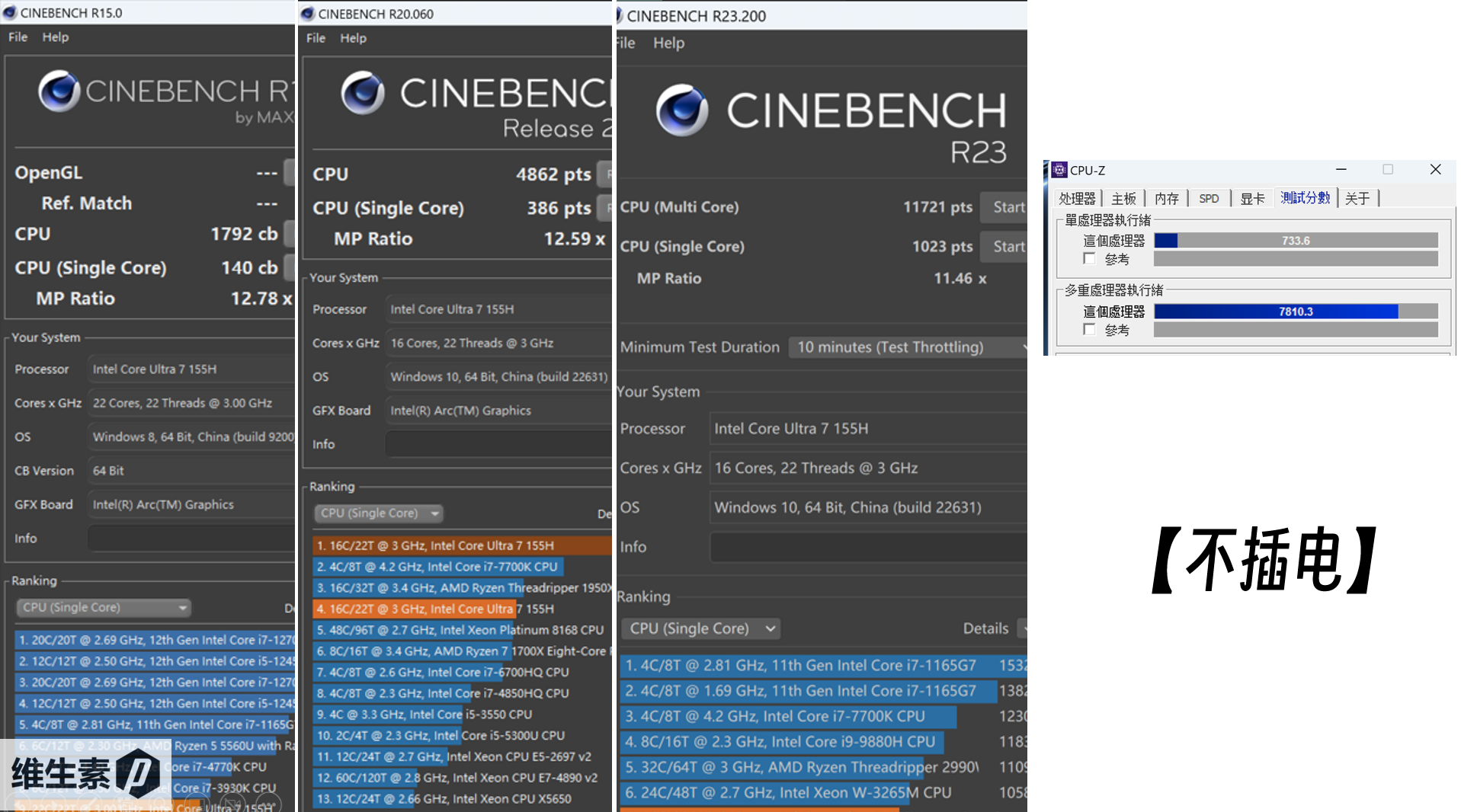
Task: Start the R23 CPU (Multi Core) test
Action: pos(1006,207)
